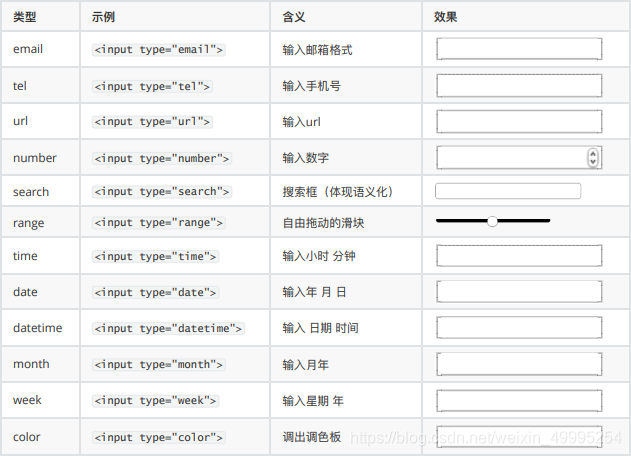Click the code <input type="url">
631x456 pixels.
point(152,122)
